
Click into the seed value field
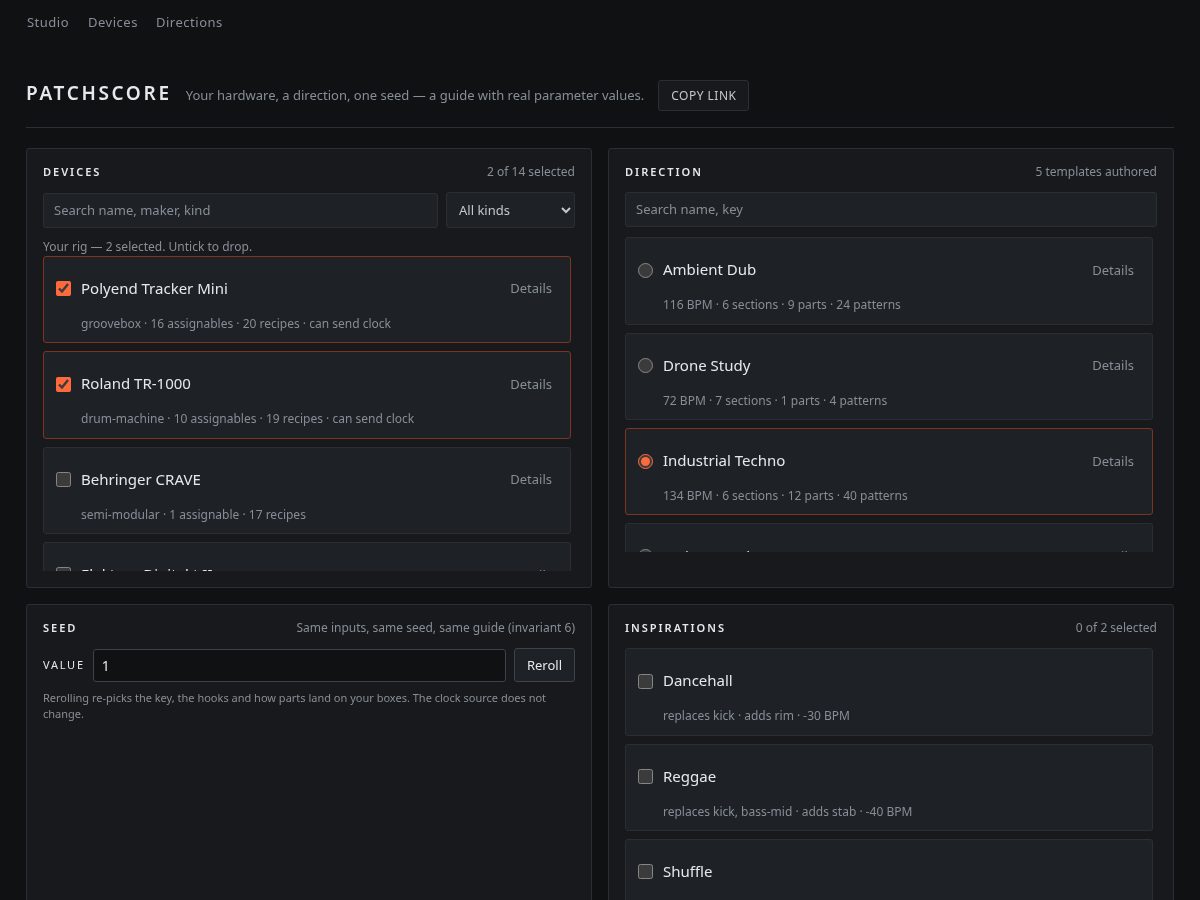(299, 666)
